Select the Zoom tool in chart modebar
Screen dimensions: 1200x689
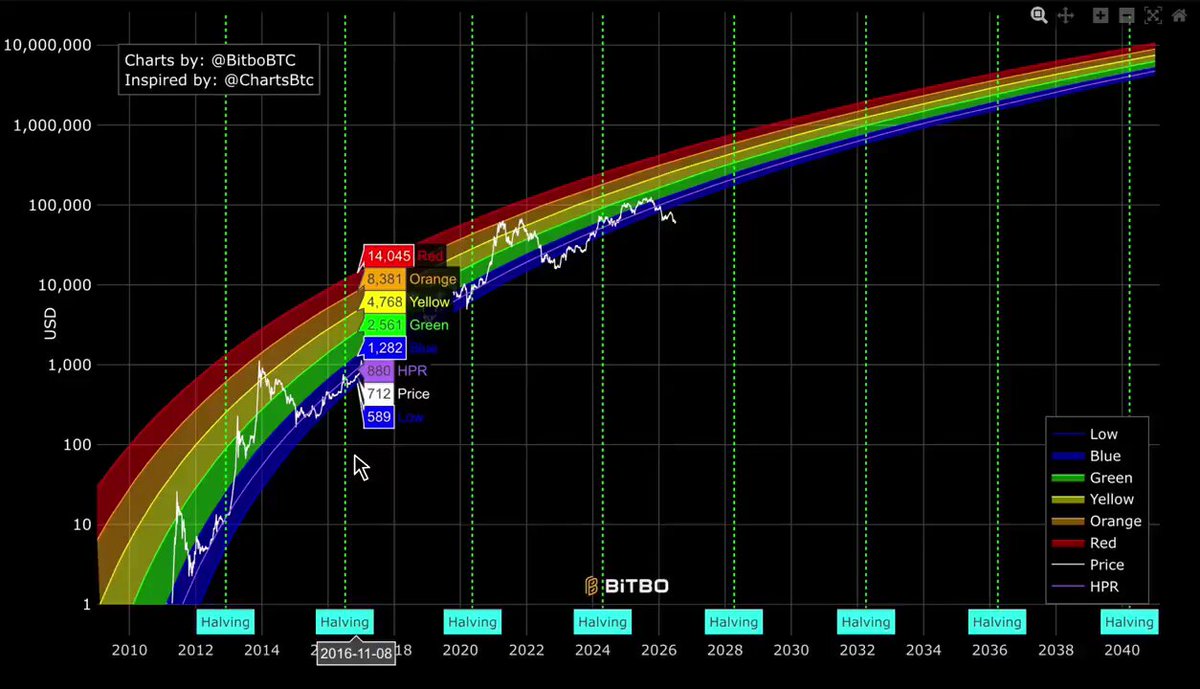1040,15
